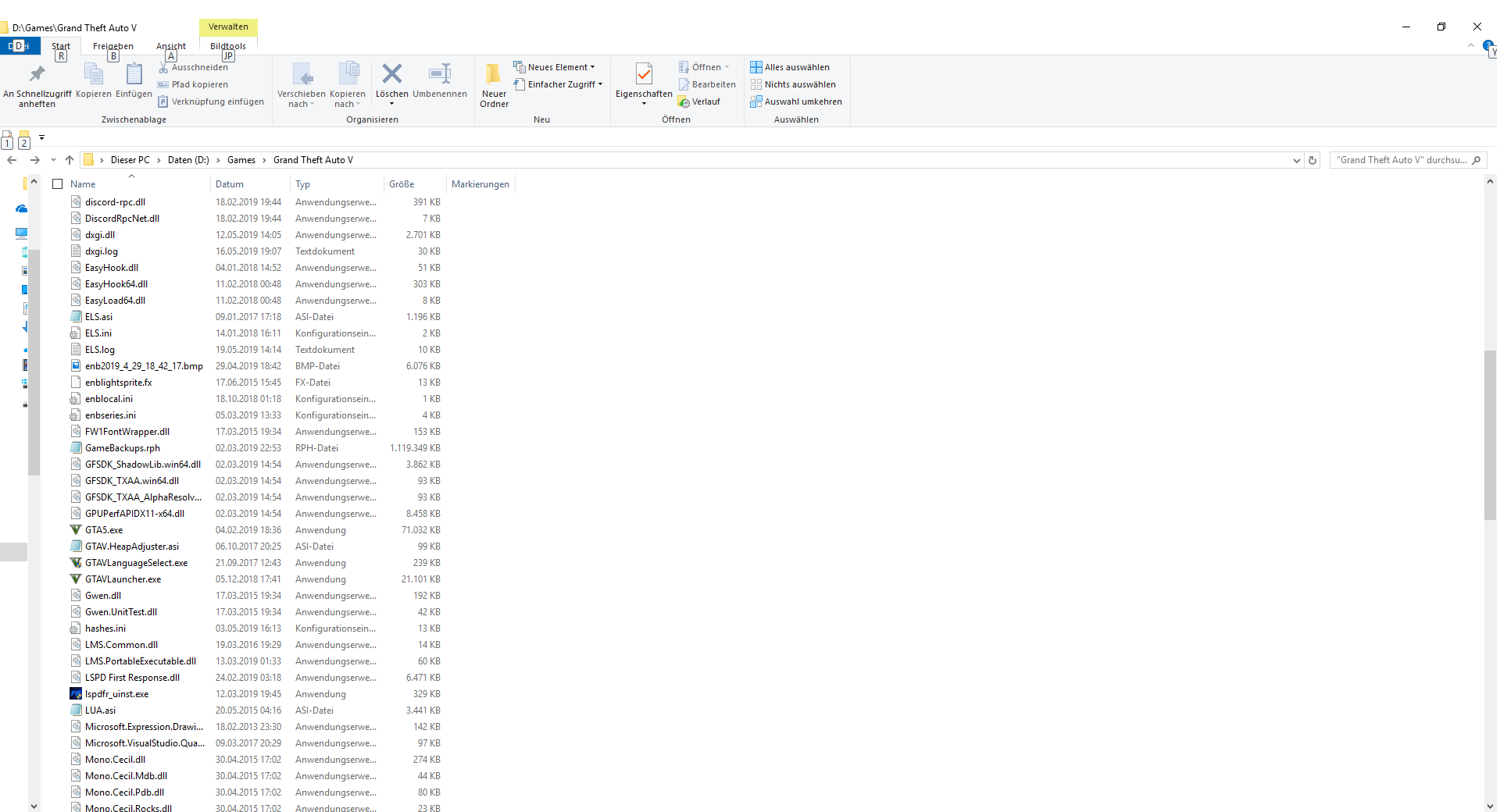Select the file GameBackups.rph

pos(123,448)
